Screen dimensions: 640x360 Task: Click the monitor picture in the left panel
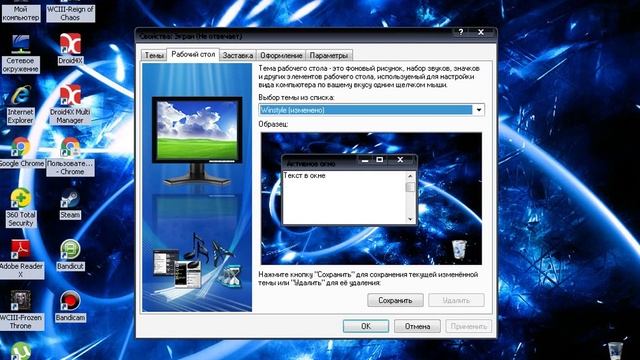[x=197, y=141]
